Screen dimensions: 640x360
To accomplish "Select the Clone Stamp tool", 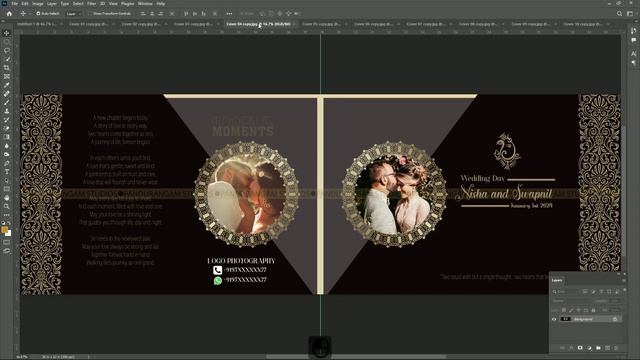I will [x=7, y=111].
